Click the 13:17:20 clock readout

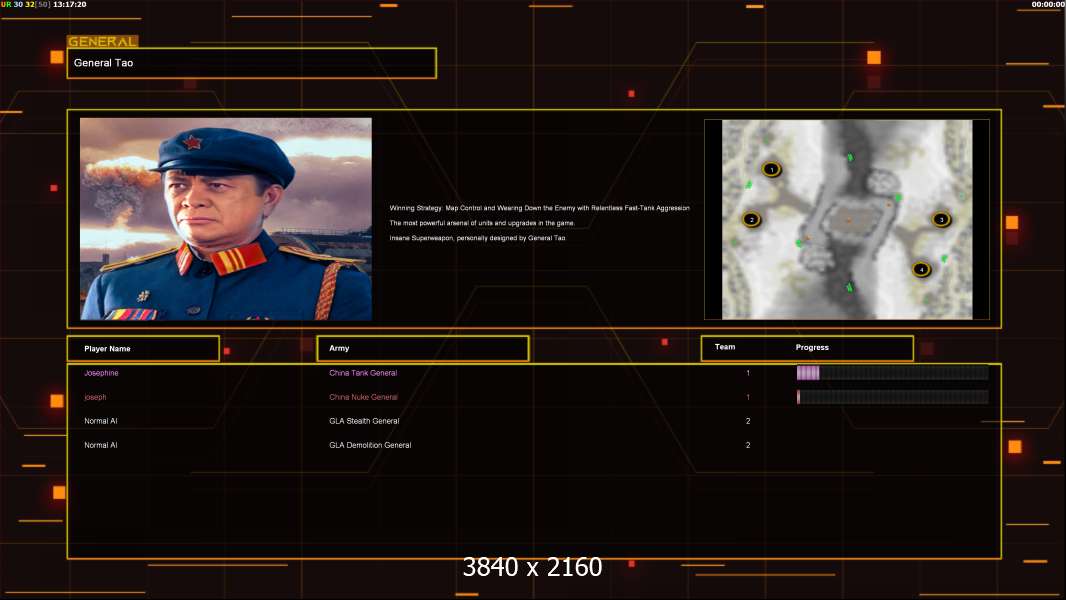click(x=70, y=5)
